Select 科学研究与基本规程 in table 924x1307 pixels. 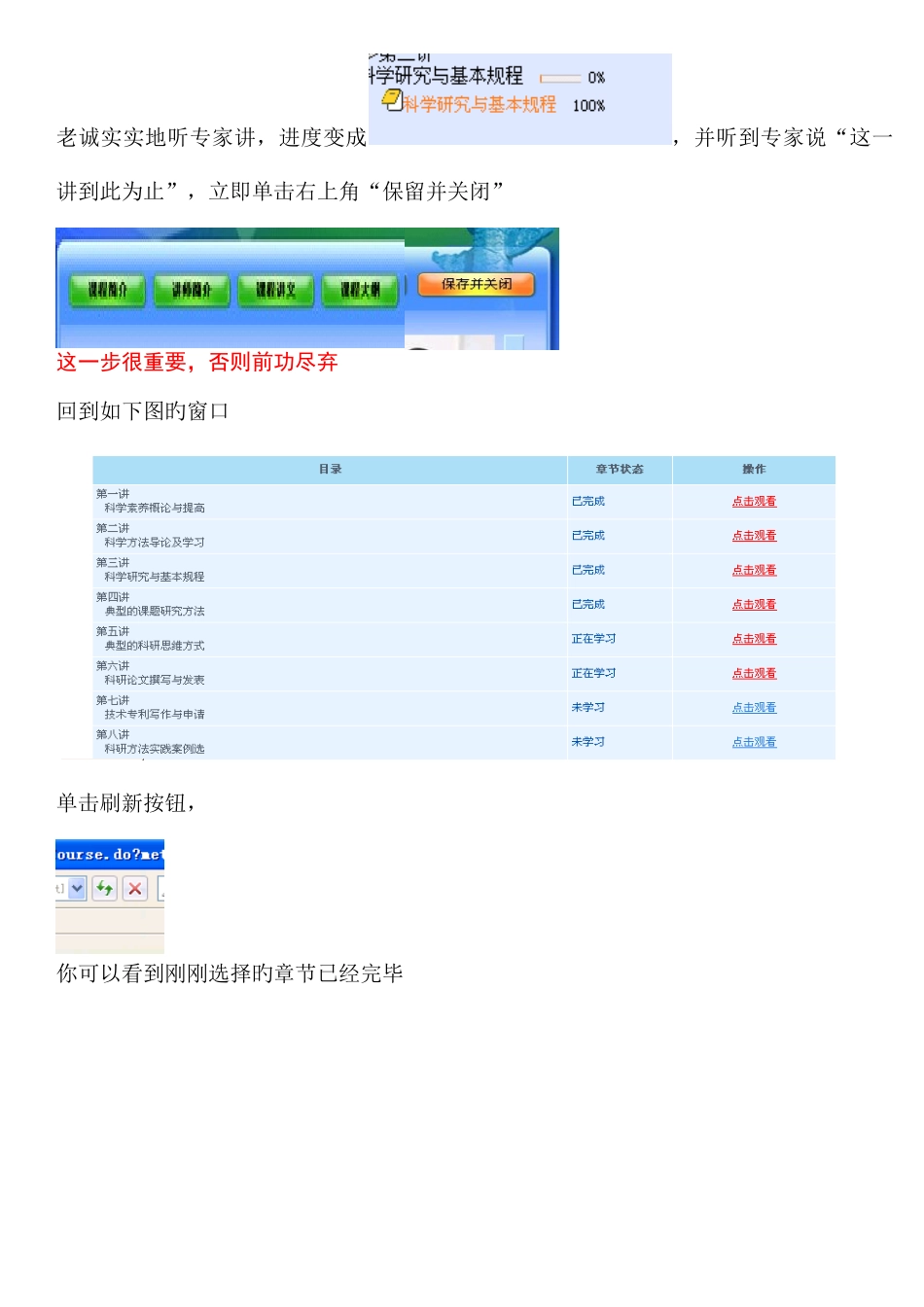pyautogui.click(x=155, y=577)
